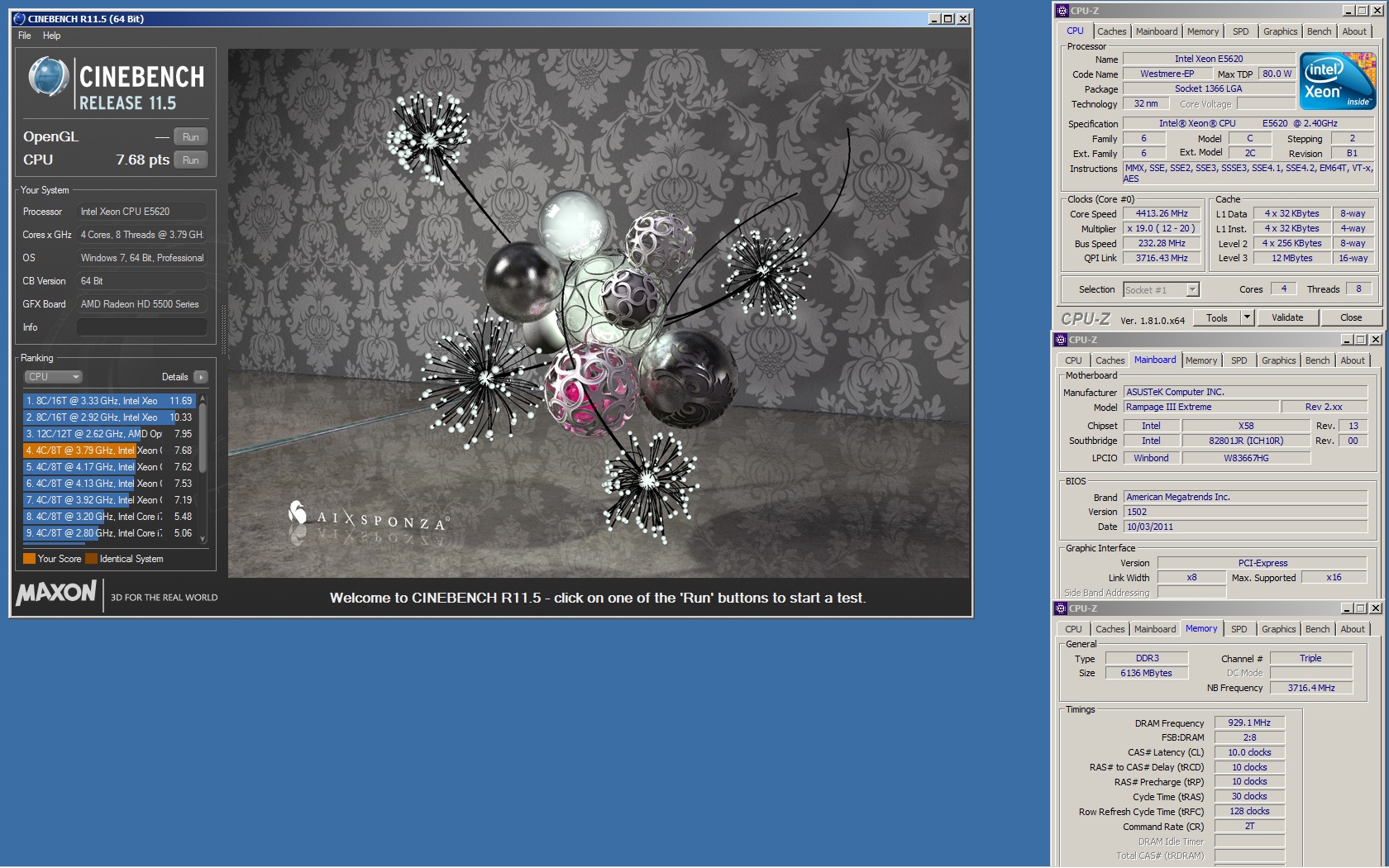Click the Intel Xeon inside badge
This screenshot has width=1389, height=868.
pyautogui.click(x=1337, y=81)
